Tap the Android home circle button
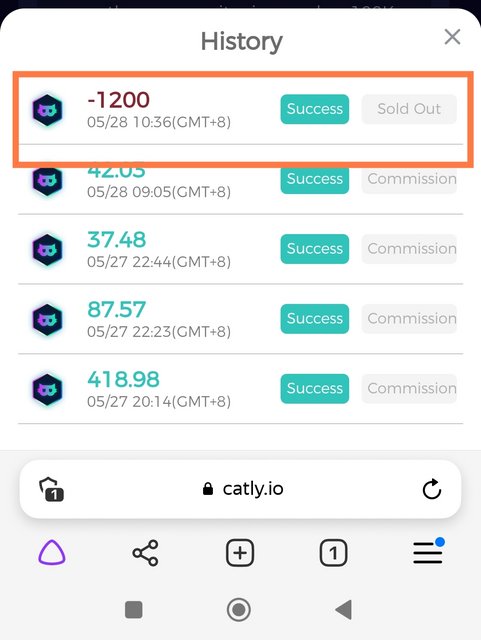This screenshot has width=481, height=640. click(x=239, y=610)
